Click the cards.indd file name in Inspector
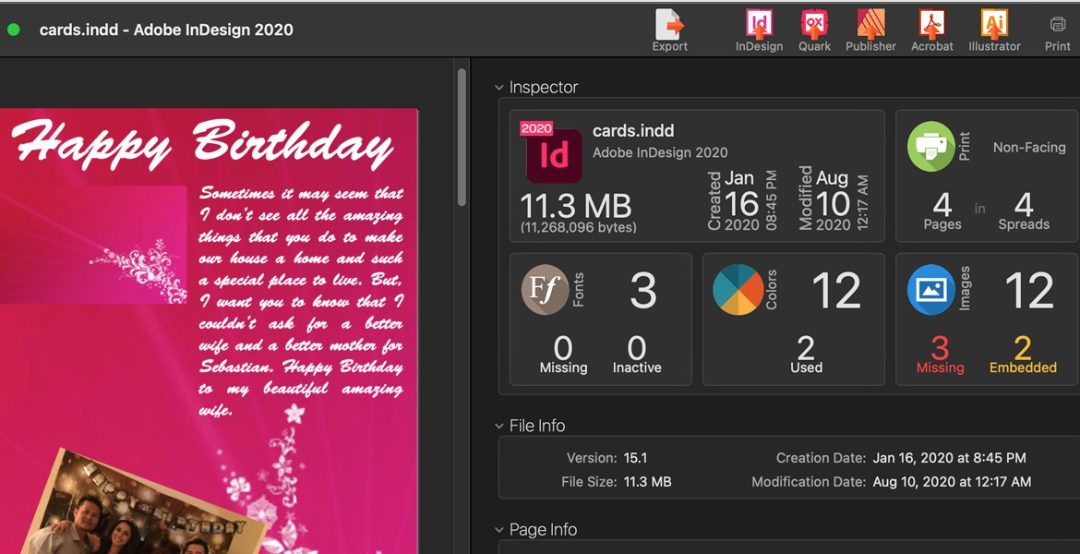 pyautogui.click(x=633, y=131)
